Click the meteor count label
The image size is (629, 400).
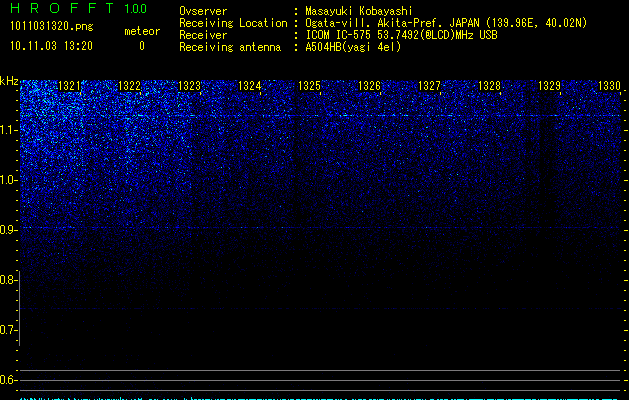click(x=142, y=31)
